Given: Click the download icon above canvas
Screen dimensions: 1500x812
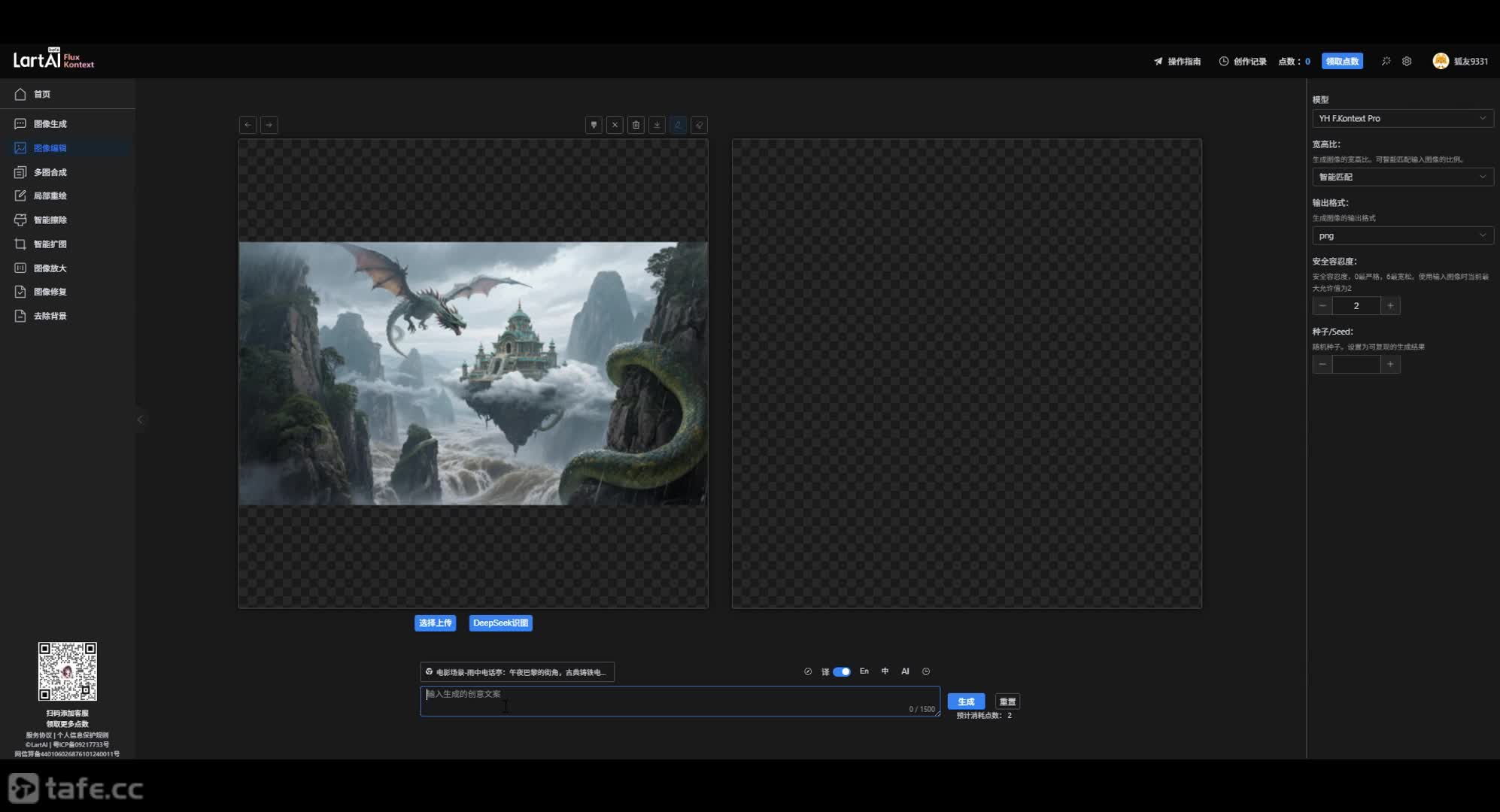Looking at the screenshot, I should (657, 125).
